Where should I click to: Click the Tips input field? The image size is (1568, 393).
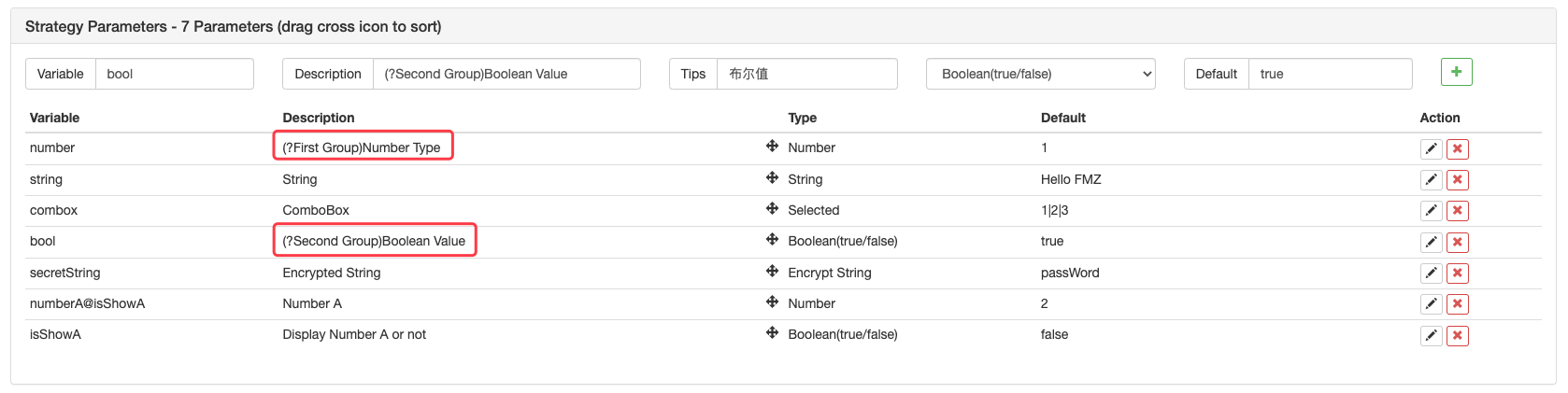(x=805, y=74)
